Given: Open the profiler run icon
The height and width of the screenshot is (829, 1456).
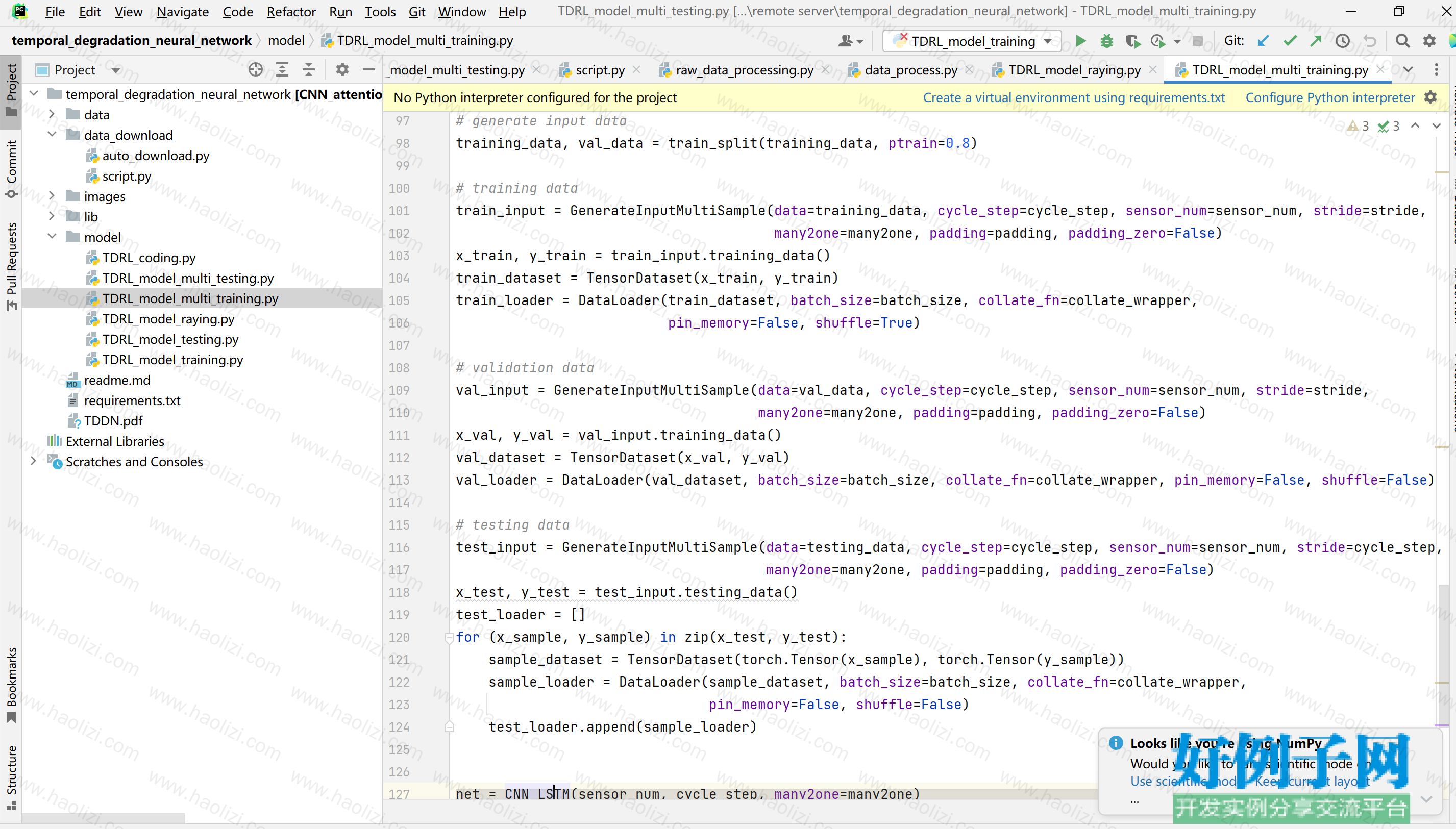Looking at the screenshot, I should tap(1157, 41).
